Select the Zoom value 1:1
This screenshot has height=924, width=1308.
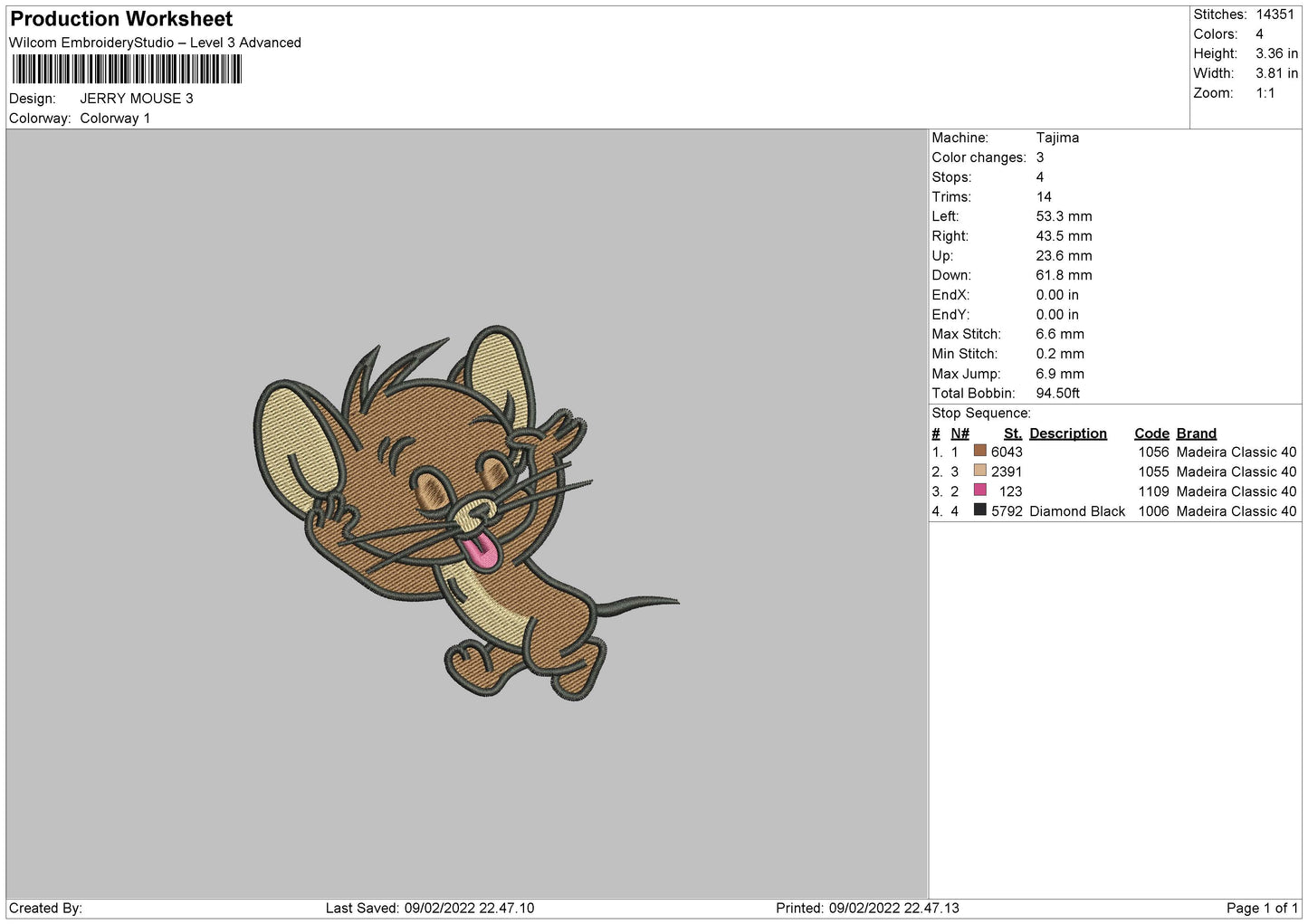[1265, 93]
